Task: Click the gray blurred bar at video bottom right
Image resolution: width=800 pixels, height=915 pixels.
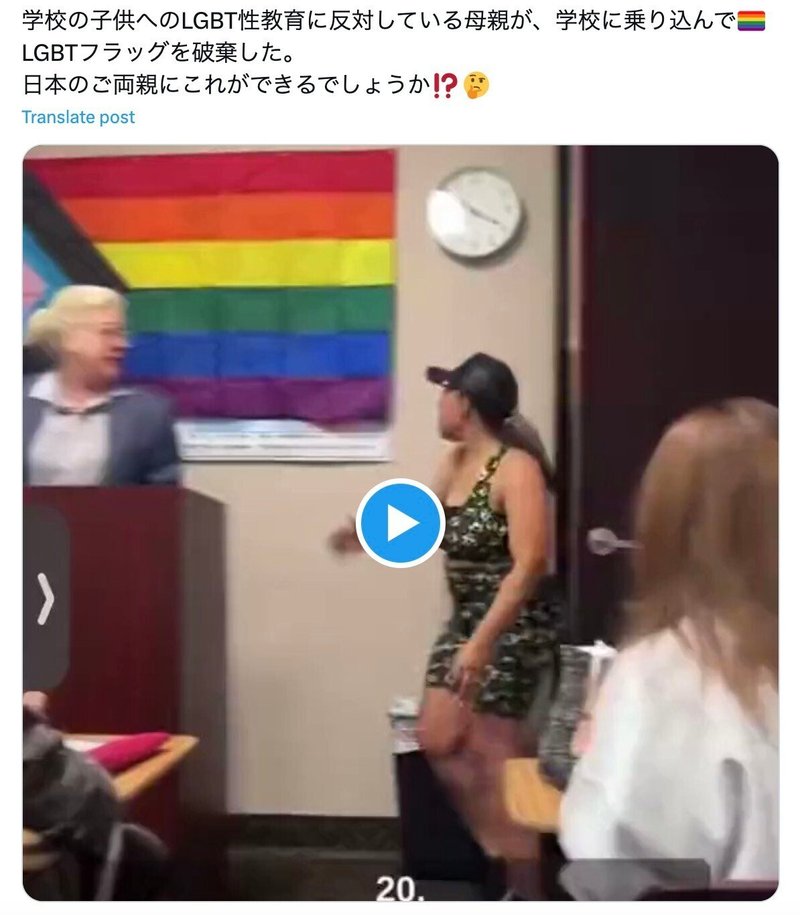Action: [x=635, y=876]
